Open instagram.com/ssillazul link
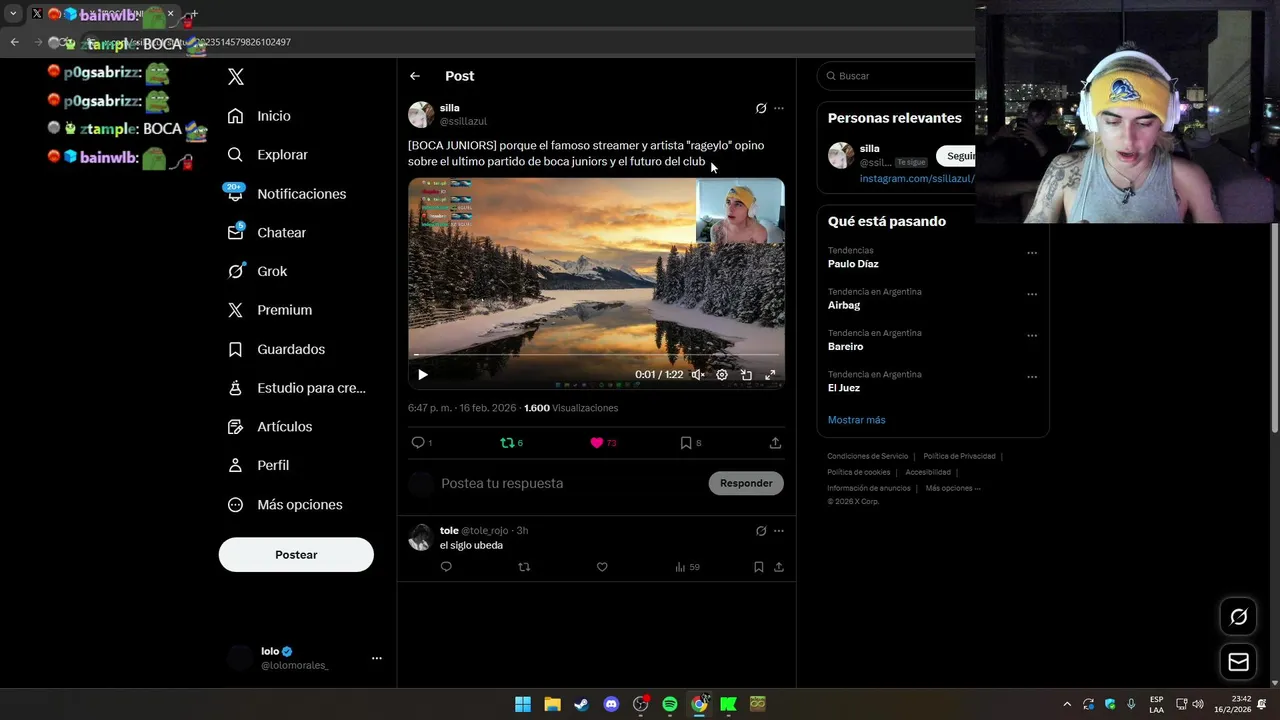 [x=916, y=179]
